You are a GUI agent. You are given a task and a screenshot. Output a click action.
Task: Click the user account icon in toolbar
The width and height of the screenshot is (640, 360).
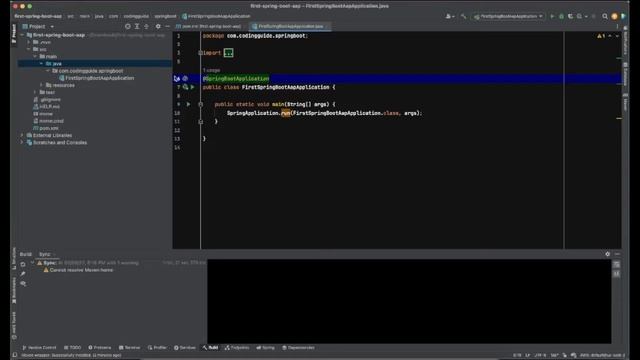449,16
